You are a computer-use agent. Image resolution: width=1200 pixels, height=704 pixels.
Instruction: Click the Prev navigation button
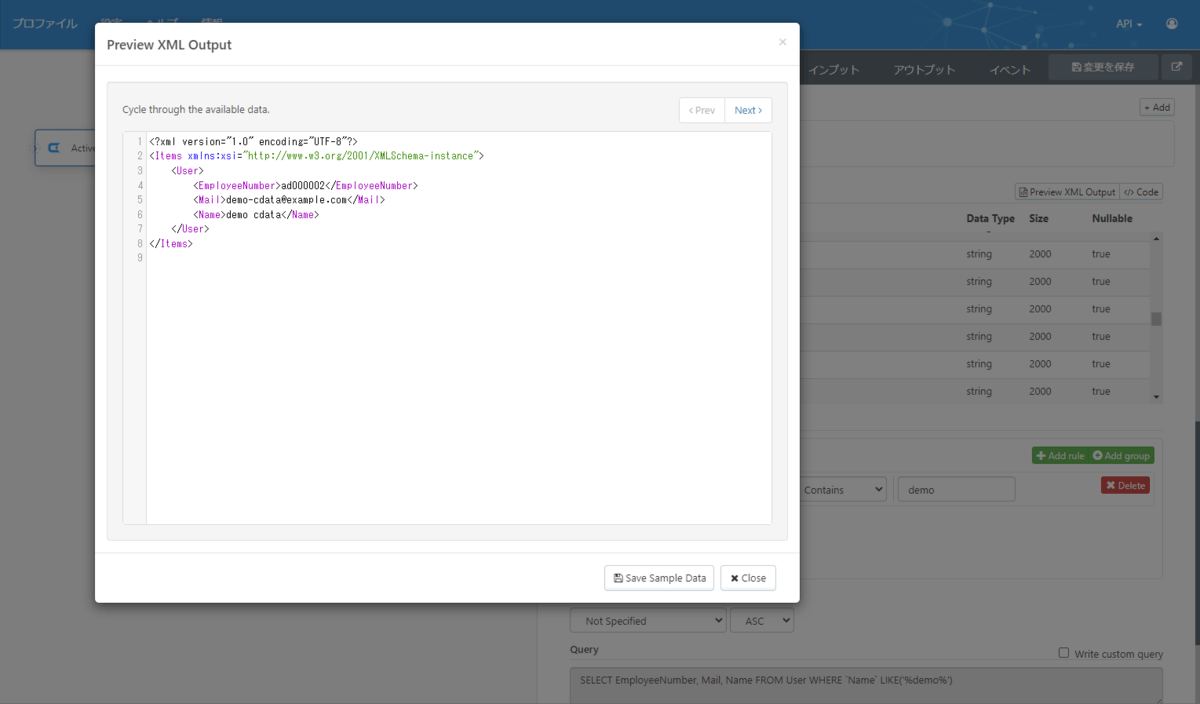click(701, 110)
